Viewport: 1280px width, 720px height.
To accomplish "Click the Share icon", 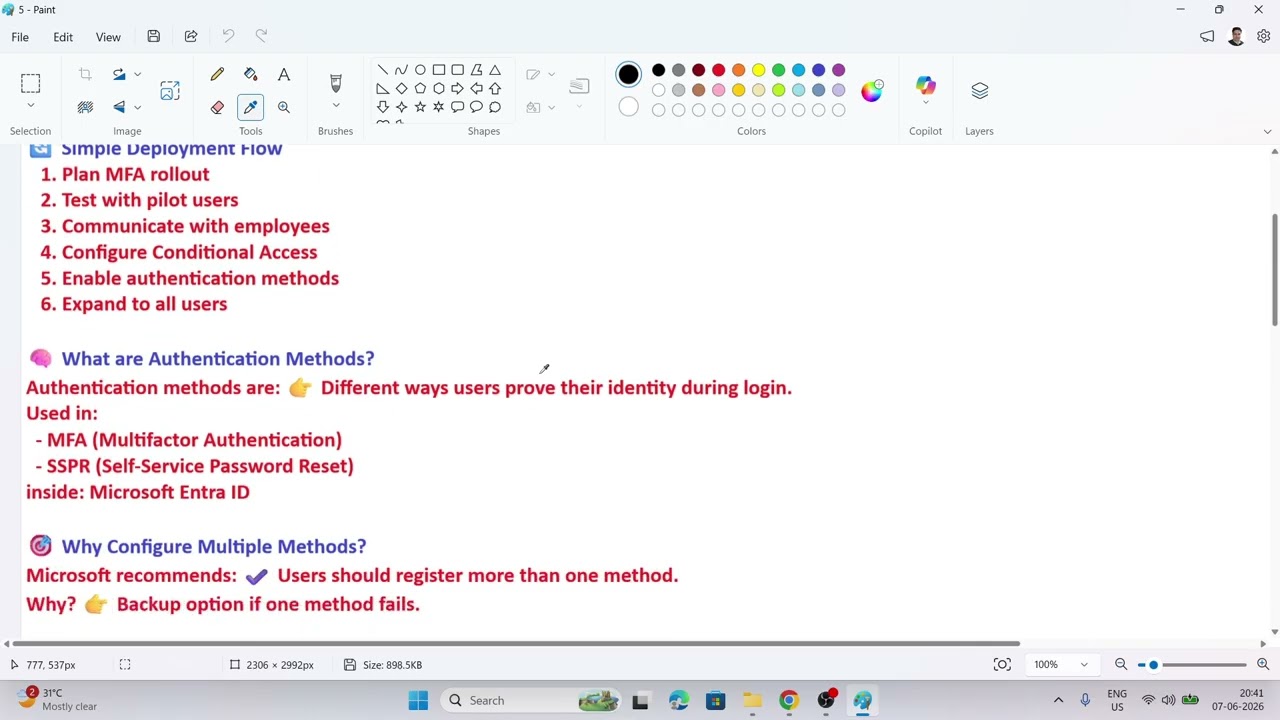I will 191,37.
